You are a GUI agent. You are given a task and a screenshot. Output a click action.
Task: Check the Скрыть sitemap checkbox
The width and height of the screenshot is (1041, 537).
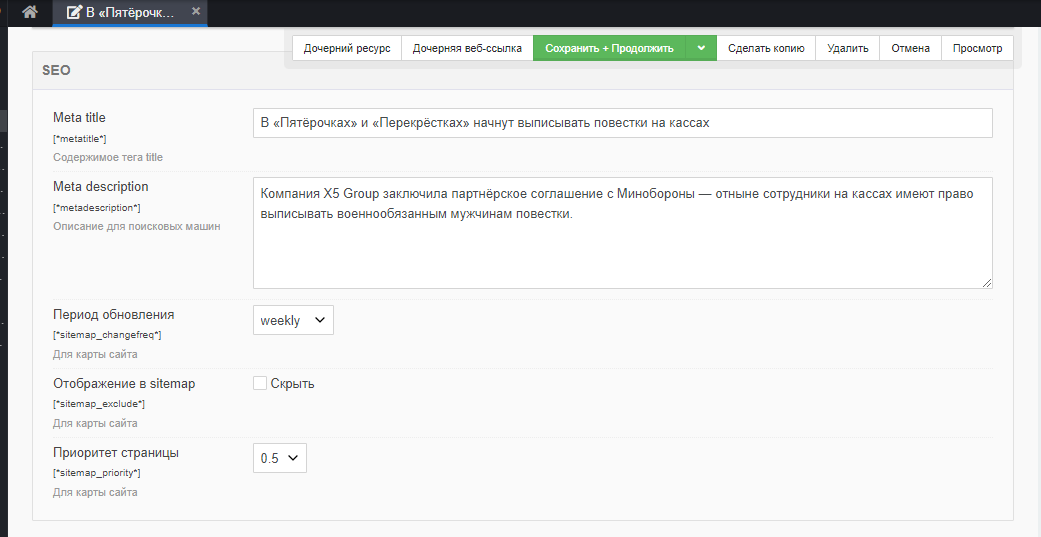[260, 383]
